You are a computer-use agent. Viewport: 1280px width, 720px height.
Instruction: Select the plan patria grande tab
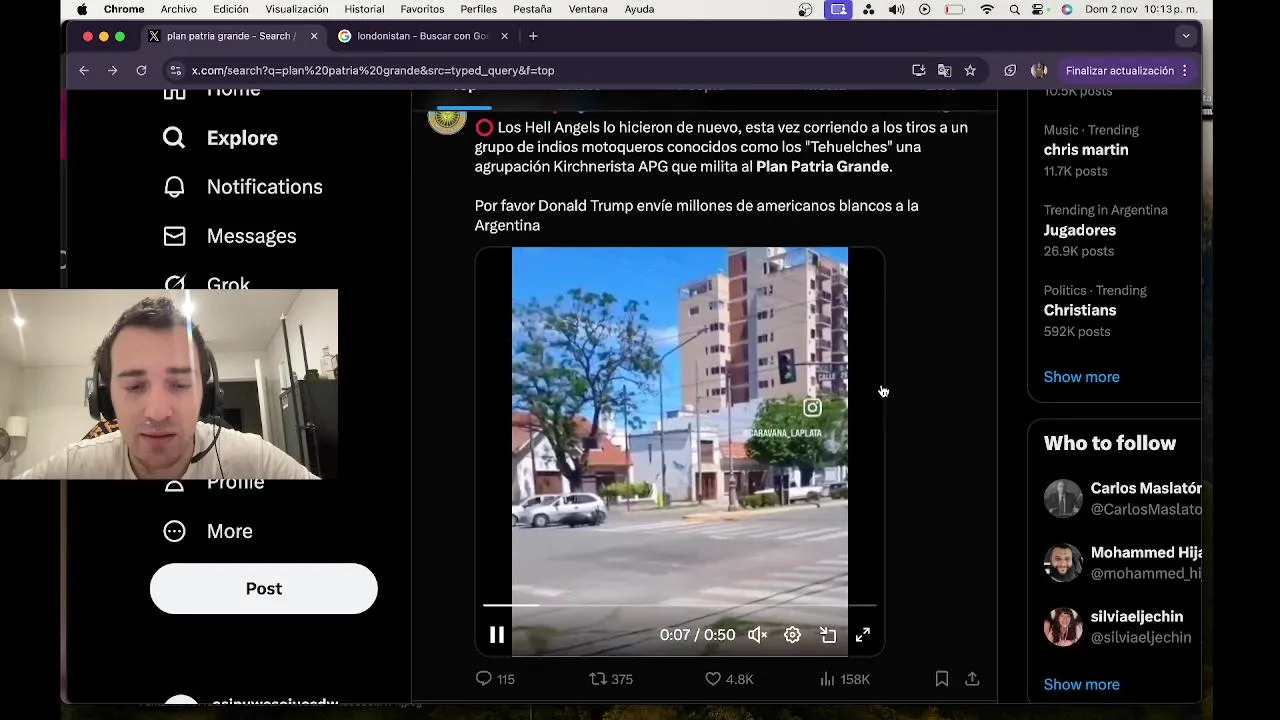click(231, 36)
